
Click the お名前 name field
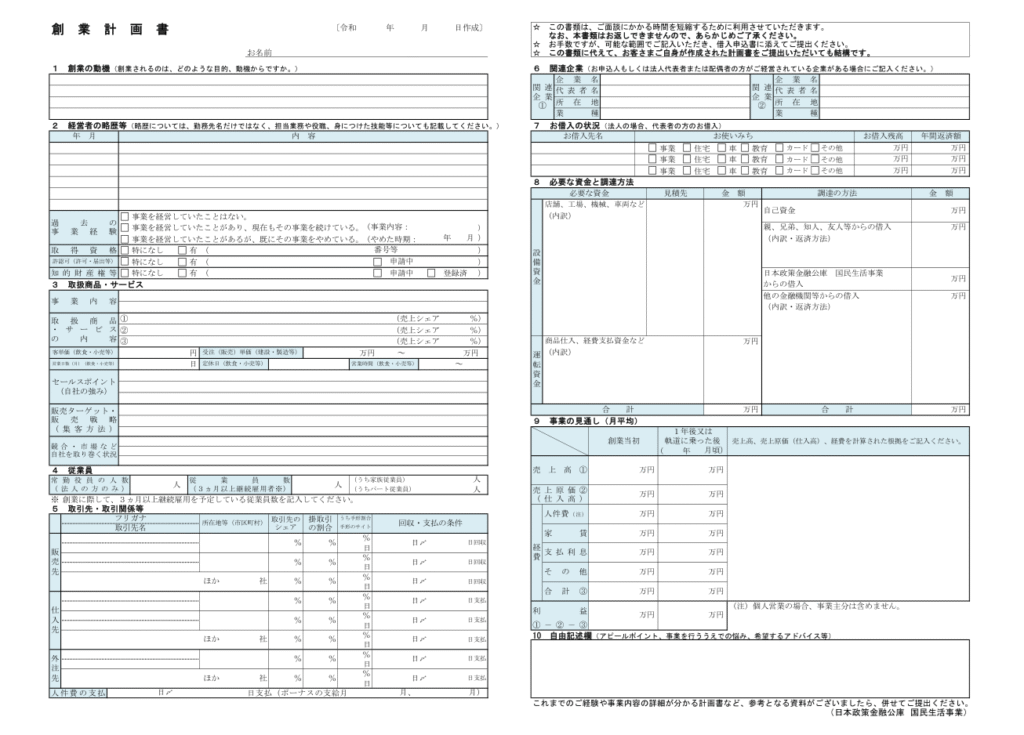(380, 50)
